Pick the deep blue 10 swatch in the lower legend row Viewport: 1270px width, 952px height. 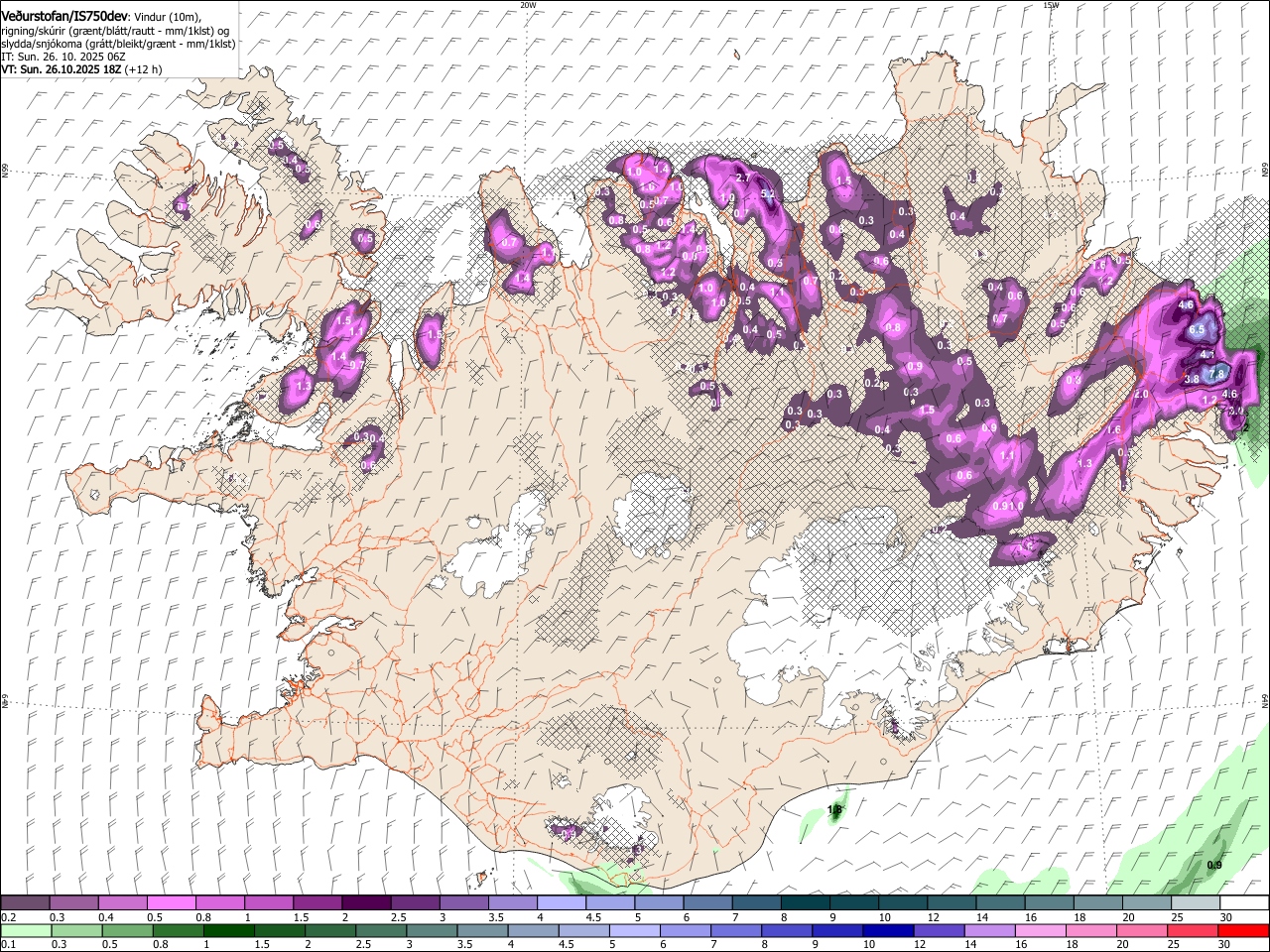[888, 931]
